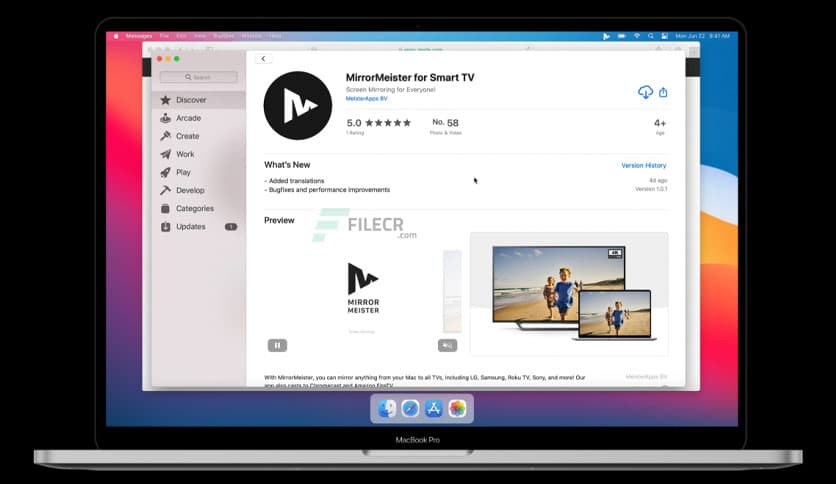Open Finder from the Dock
The image size is (836, 484).
387,409
